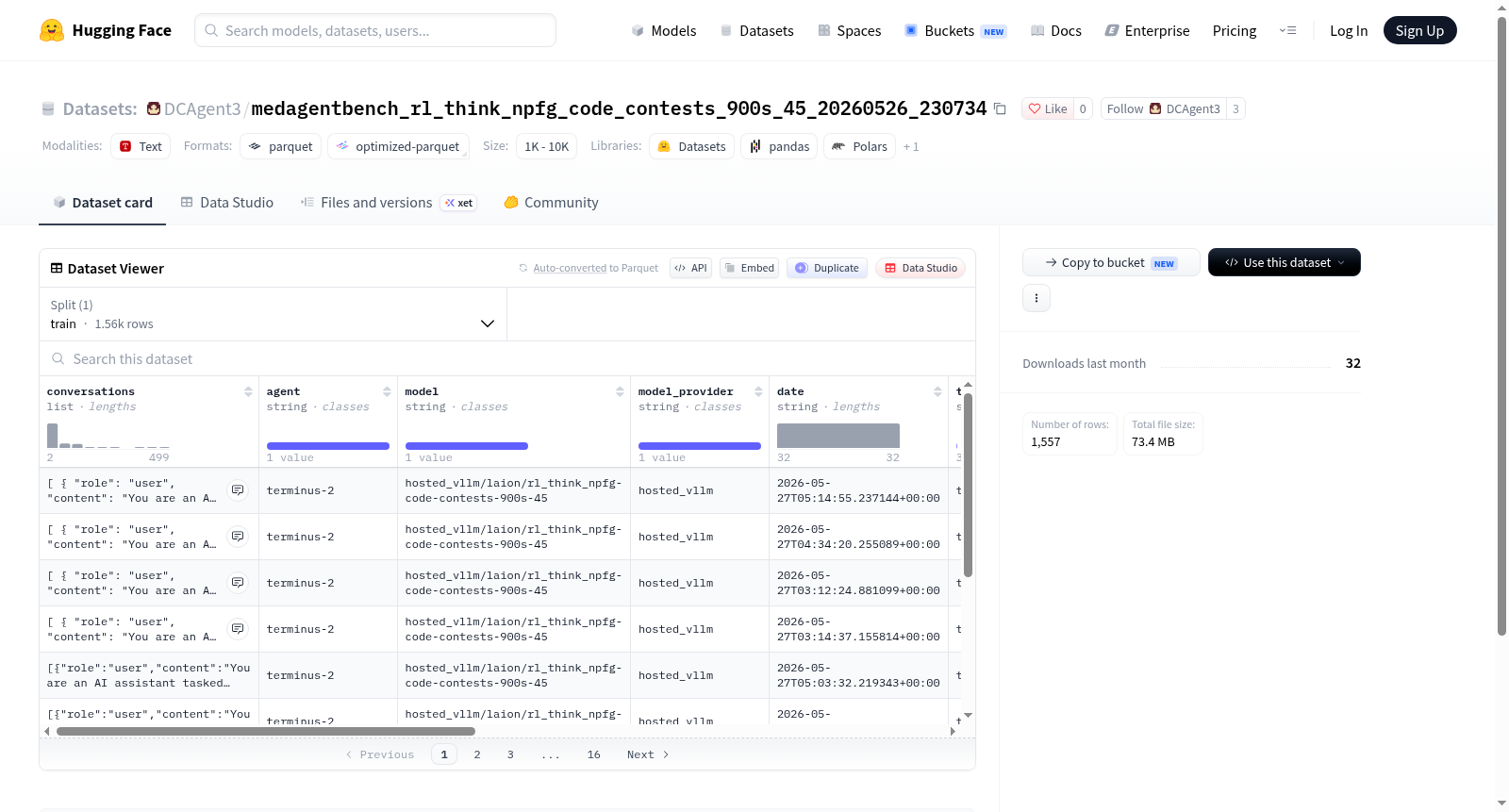Sort by the agent column
Viewport: 1509px width, 812px height.
(387, 391)
